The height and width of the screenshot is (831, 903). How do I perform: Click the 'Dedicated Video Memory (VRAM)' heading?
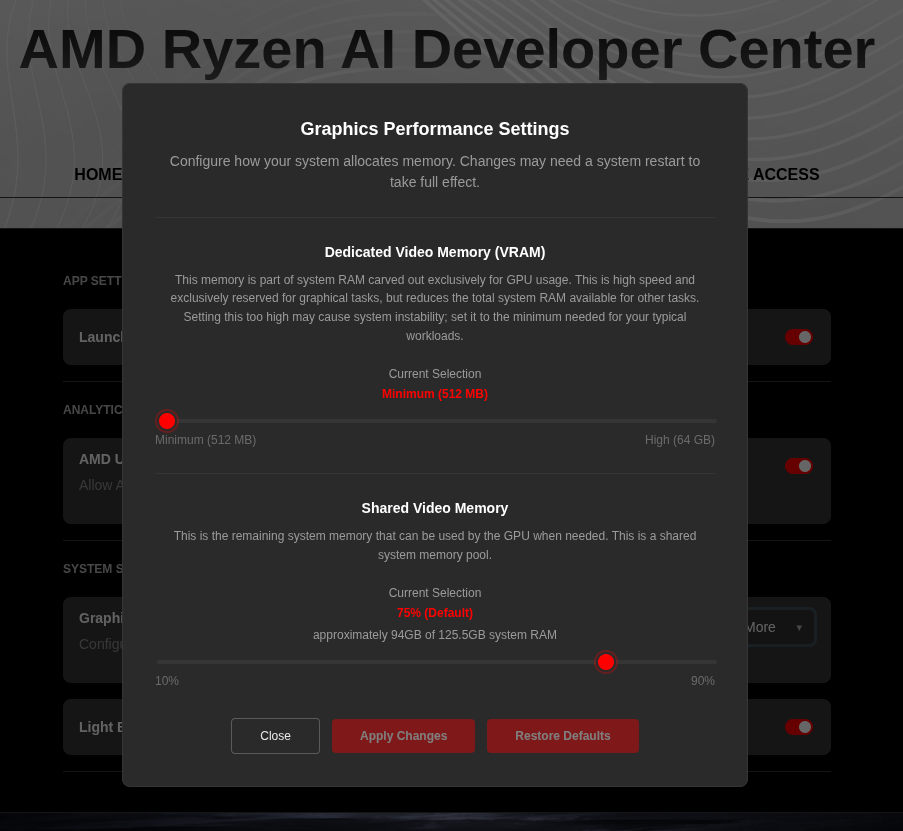(435, 252)
